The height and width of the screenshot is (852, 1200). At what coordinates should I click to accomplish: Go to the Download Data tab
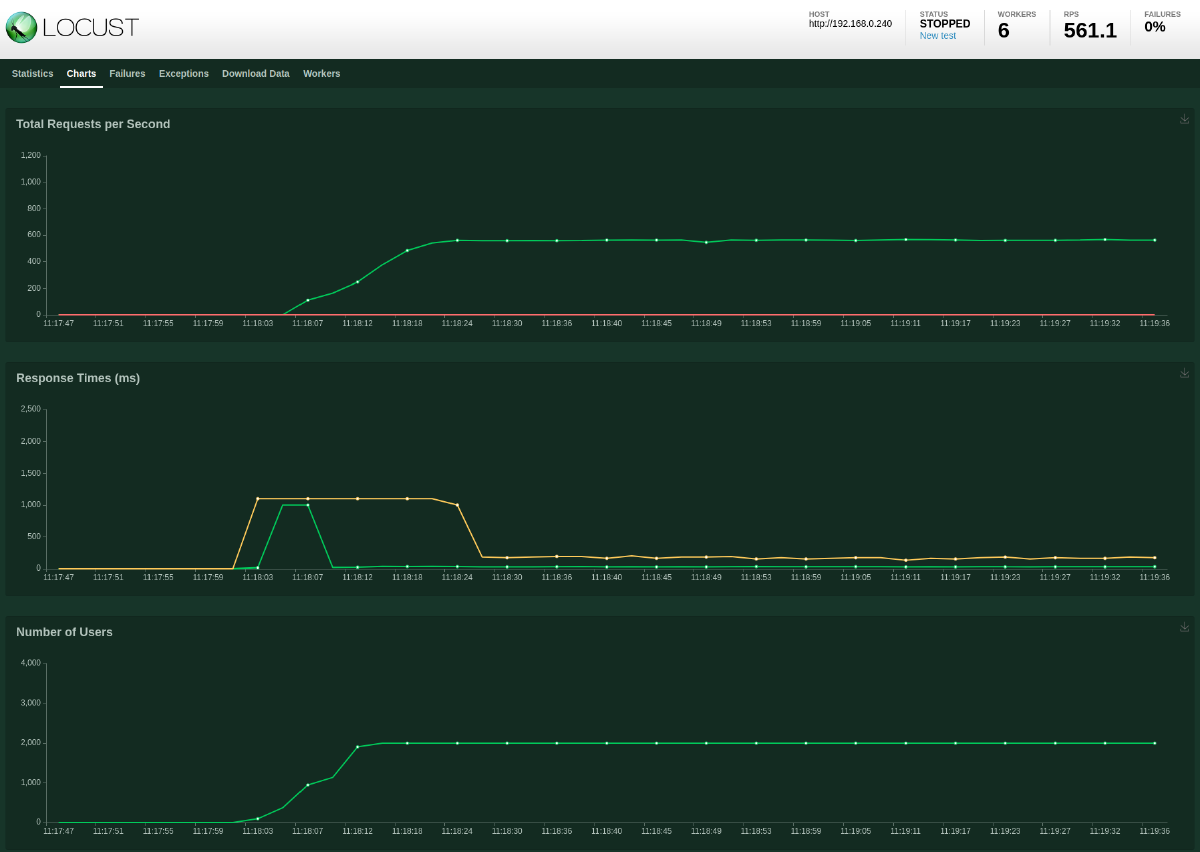click(256, 74)
